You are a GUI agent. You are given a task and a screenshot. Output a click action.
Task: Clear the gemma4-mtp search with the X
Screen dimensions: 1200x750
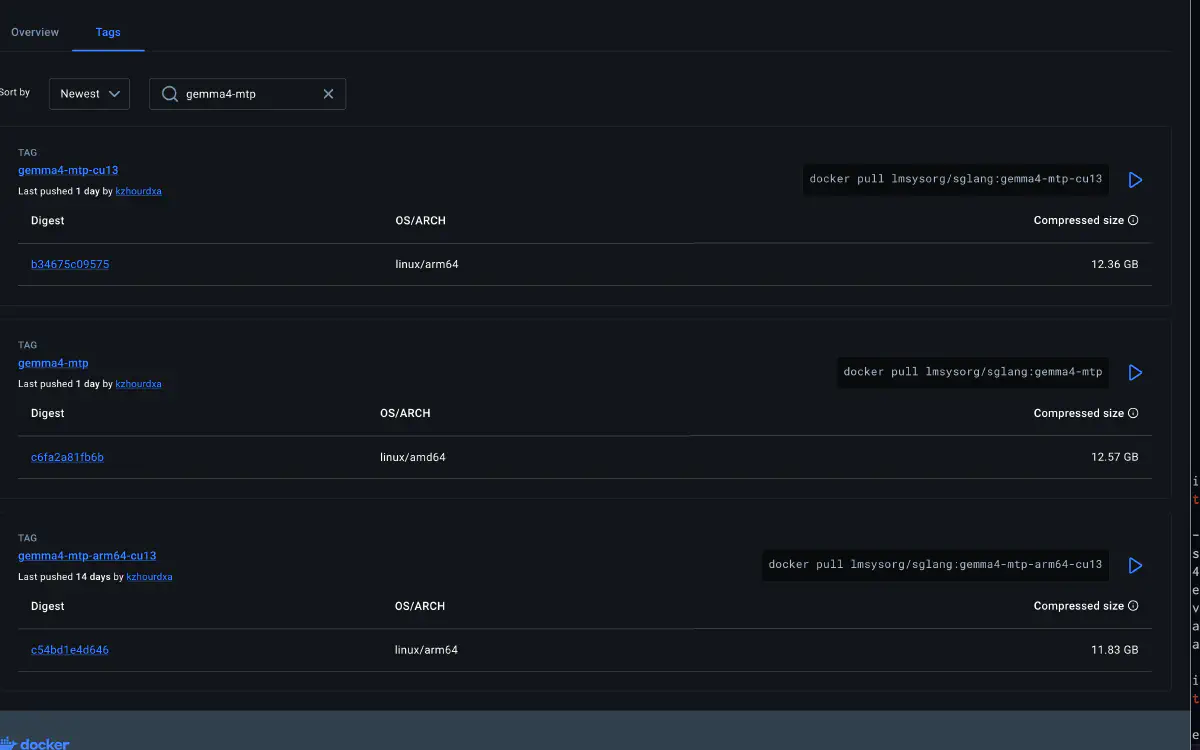point(328,94)
